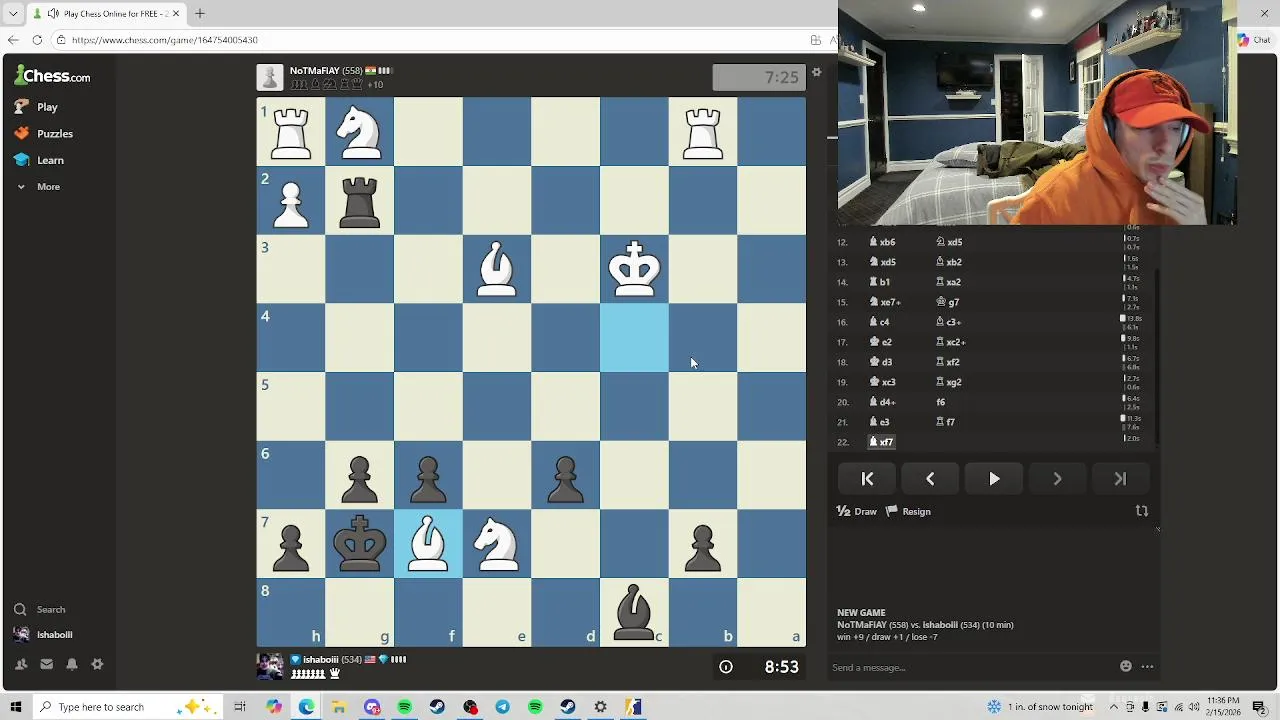Viewport: 1280px width, 720px height.
Task: Open chat options three-dots menu
Action: tap(1147, 666)
